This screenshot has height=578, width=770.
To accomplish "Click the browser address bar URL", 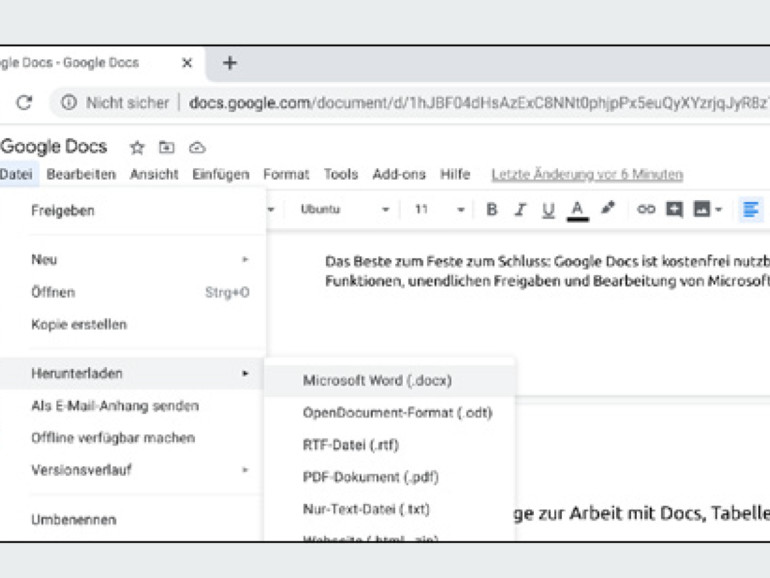I will (x=479, y=103).
